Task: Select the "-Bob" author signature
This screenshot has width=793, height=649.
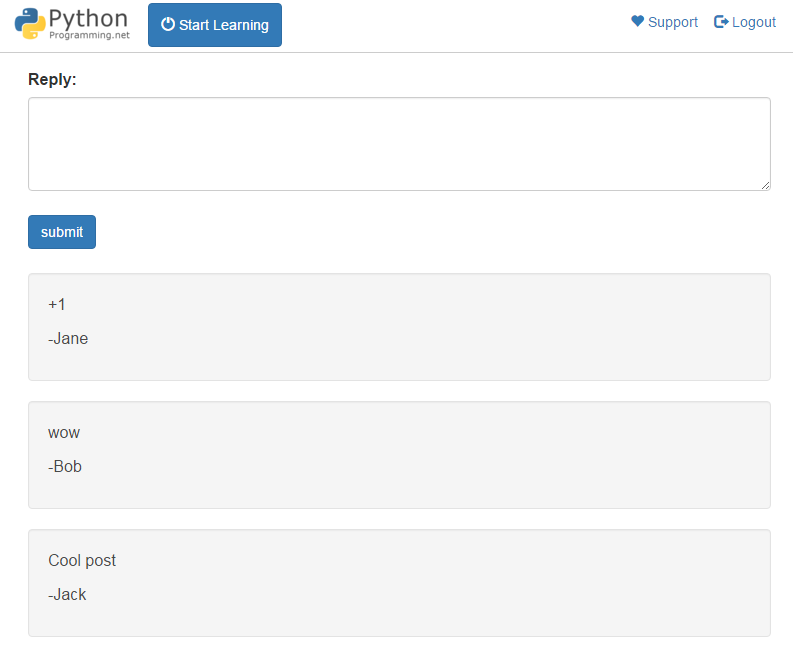Action: click(x=65, y=467)
